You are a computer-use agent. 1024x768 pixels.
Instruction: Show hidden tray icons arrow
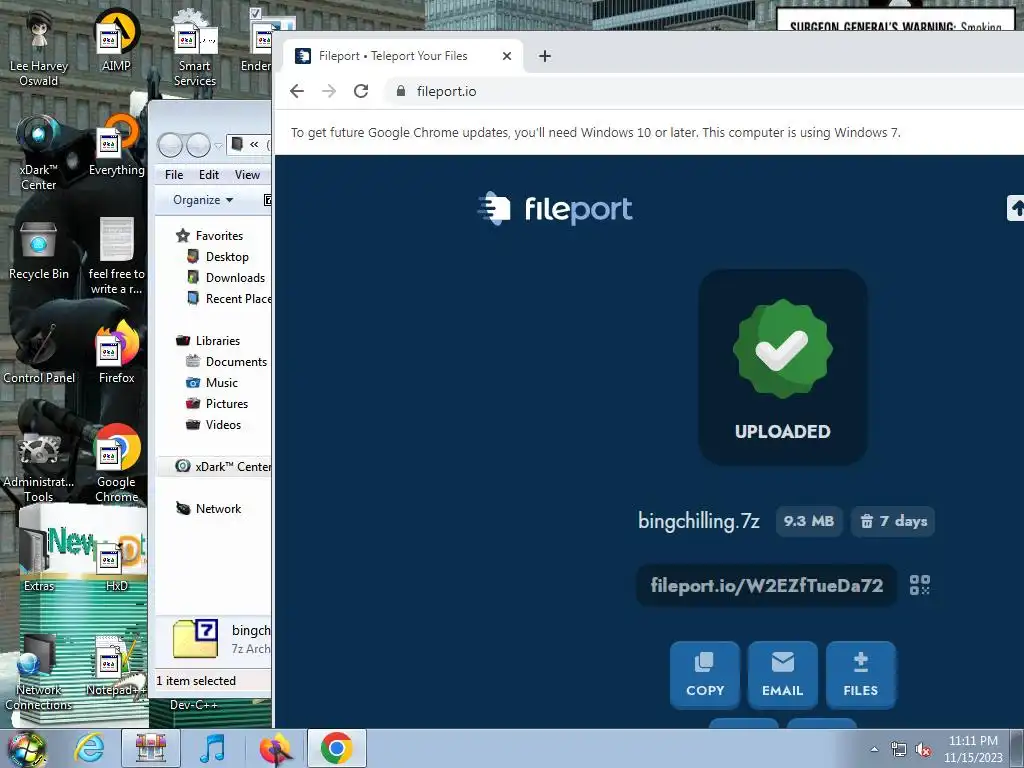tap(874, 750)
